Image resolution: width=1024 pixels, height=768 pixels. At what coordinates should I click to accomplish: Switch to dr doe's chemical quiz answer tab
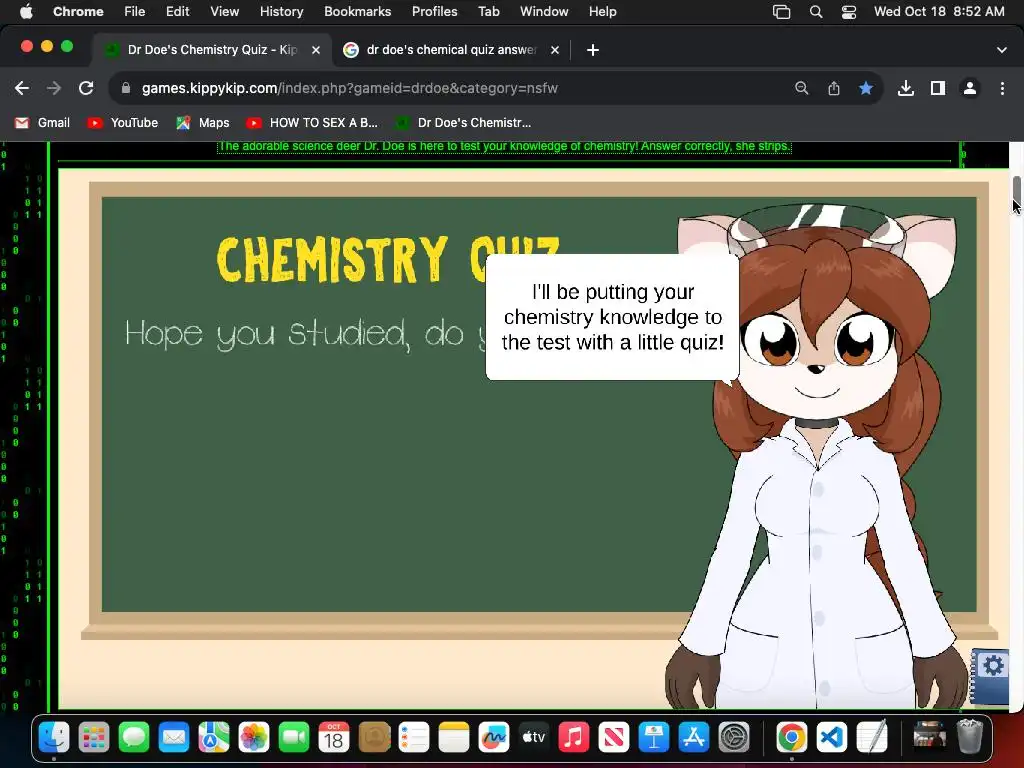point(451,50)
